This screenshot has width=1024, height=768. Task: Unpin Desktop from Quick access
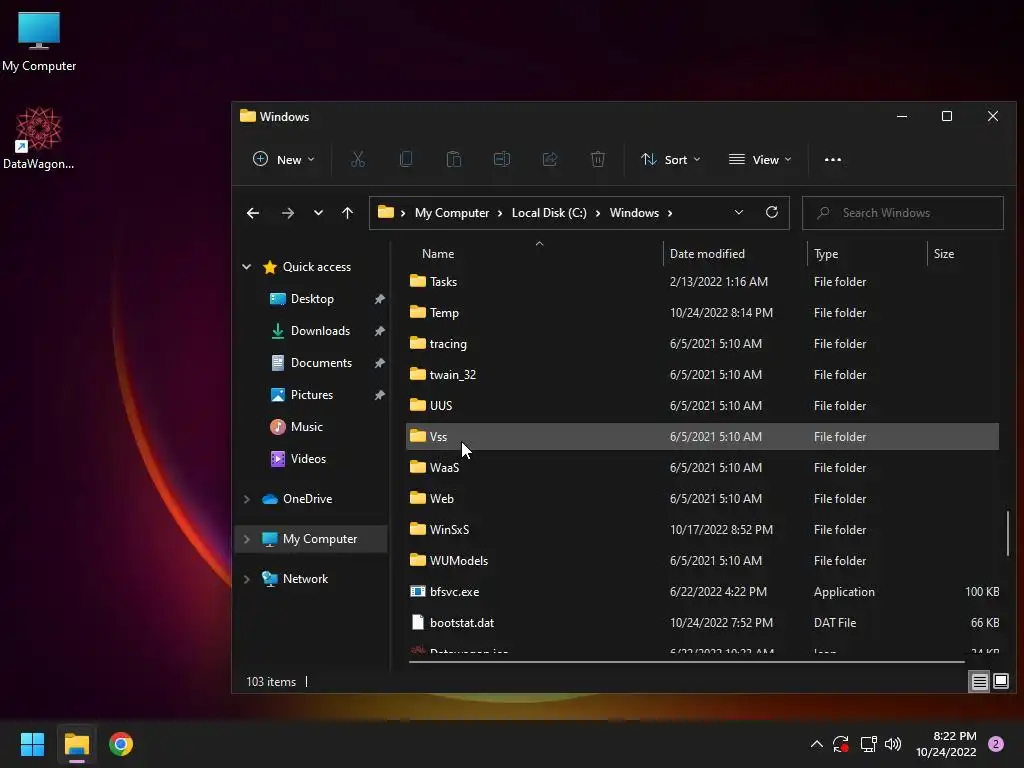[x=379, y=299]
